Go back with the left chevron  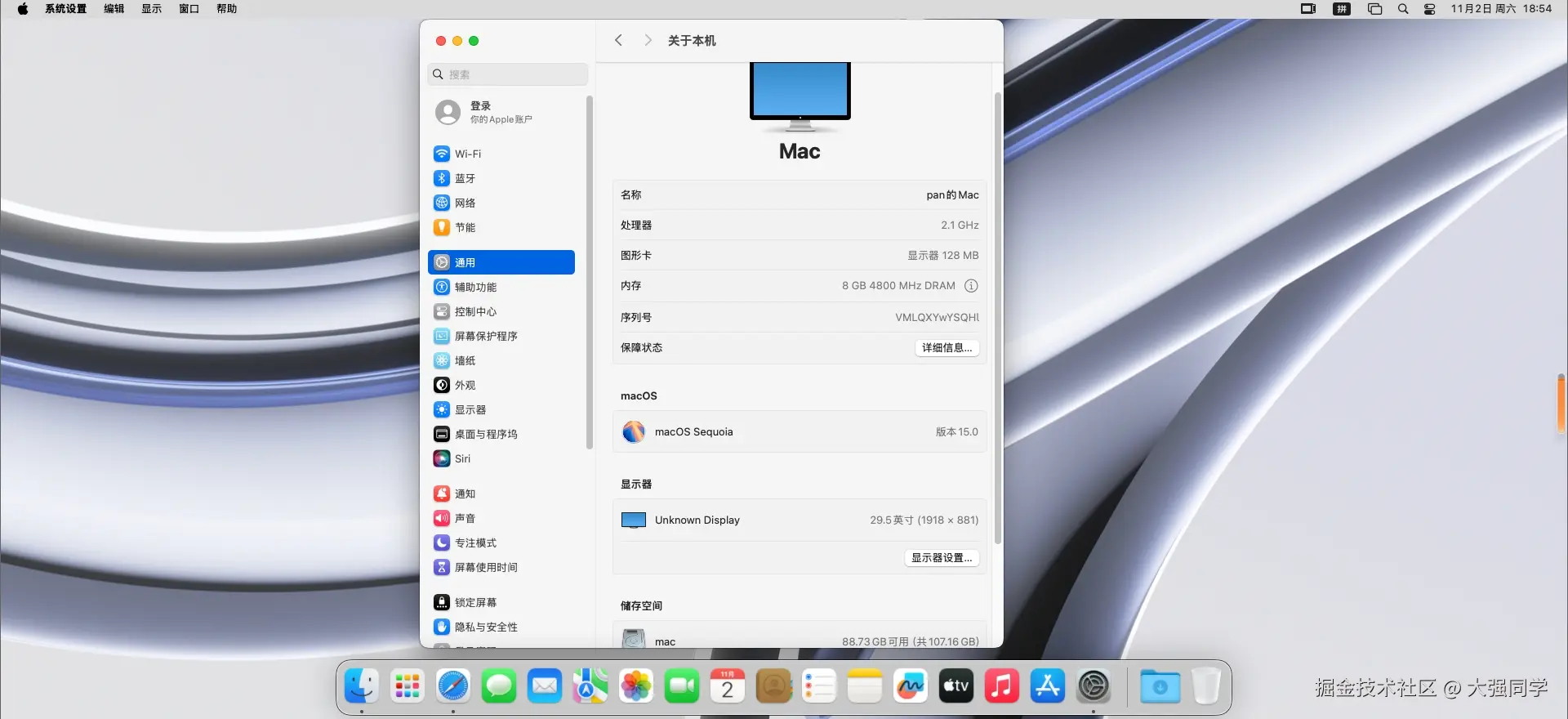point(618,40)
